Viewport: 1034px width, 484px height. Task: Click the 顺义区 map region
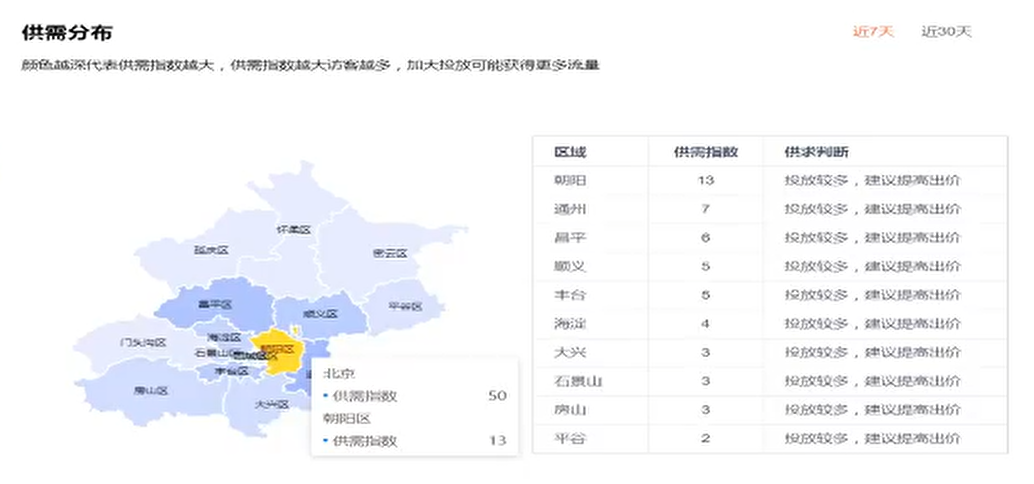320,314
